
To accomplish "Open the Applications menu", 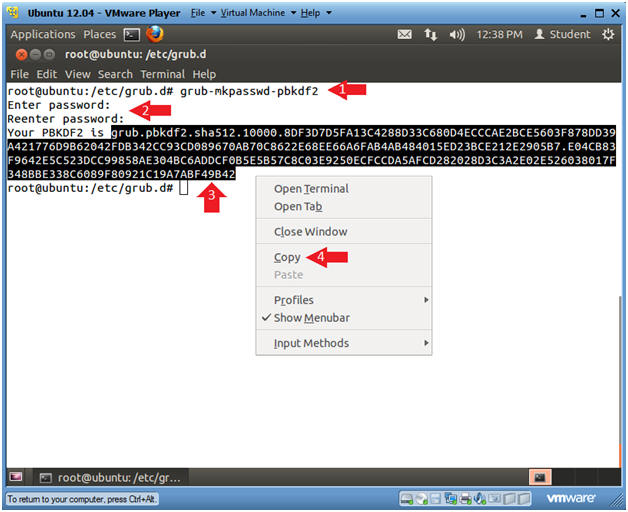I will (x=43, y=34).
